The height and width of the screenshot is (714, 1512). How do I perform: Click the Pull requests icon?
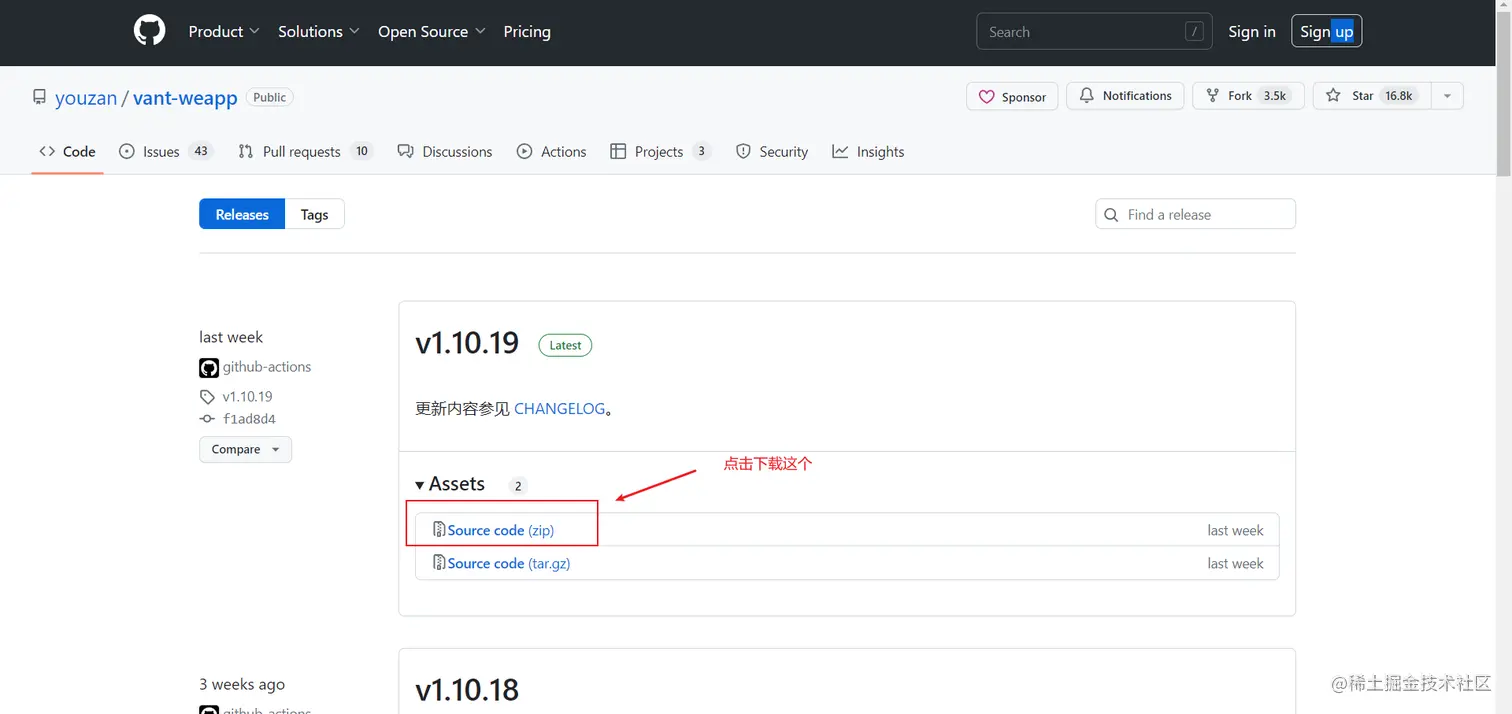pyautogui.click(x=246, y=151)
